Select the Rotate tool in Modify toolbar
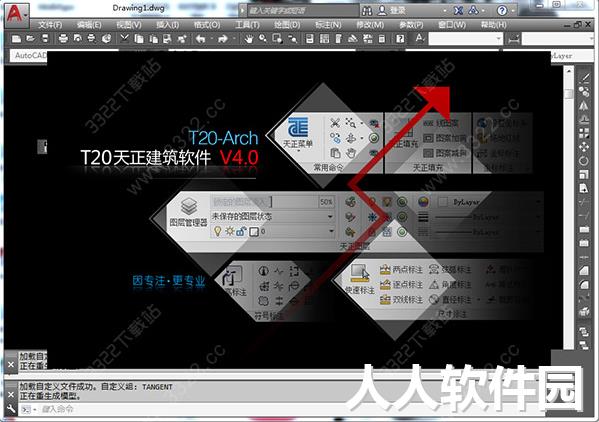The width and height of the screenshot is (599, 422). tap(584, 161)
